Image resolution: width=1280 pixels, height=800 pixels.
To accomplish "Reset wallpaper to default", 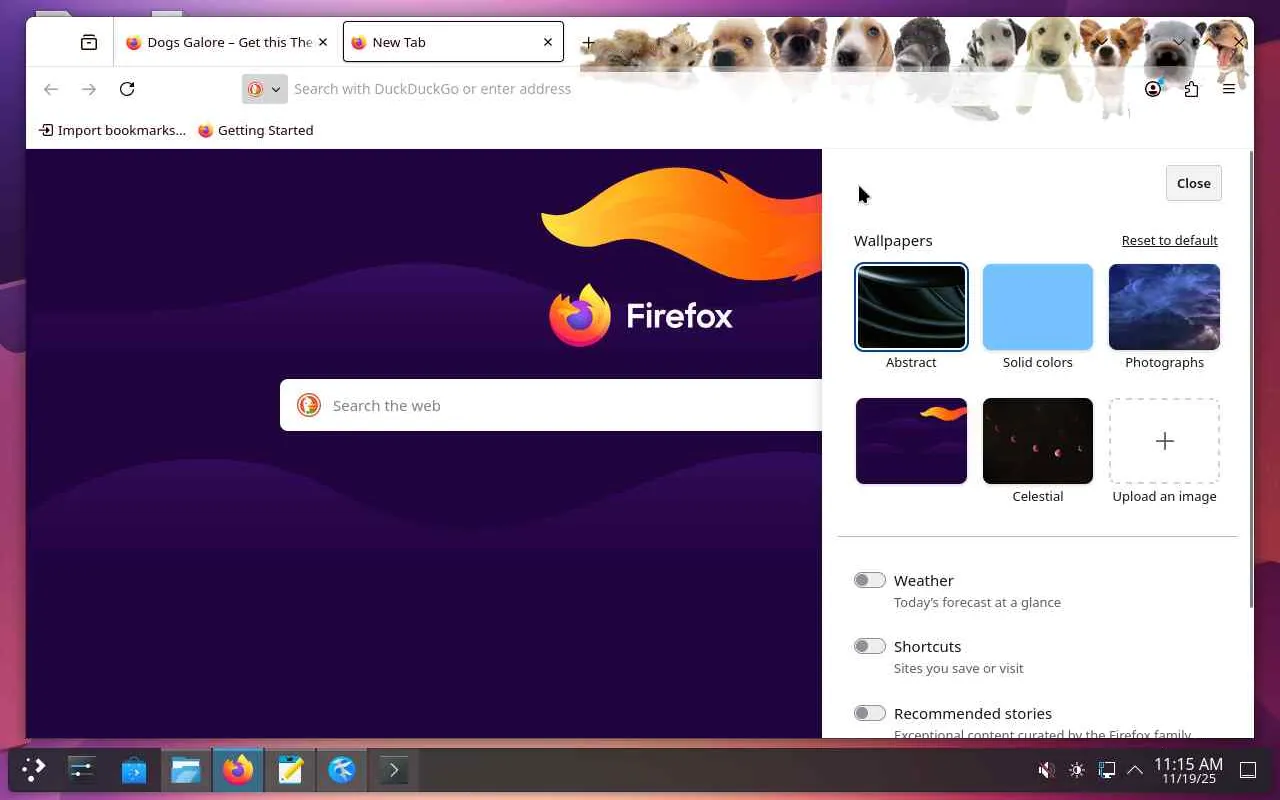I will pyautogui.click(x=1170, y=240).
